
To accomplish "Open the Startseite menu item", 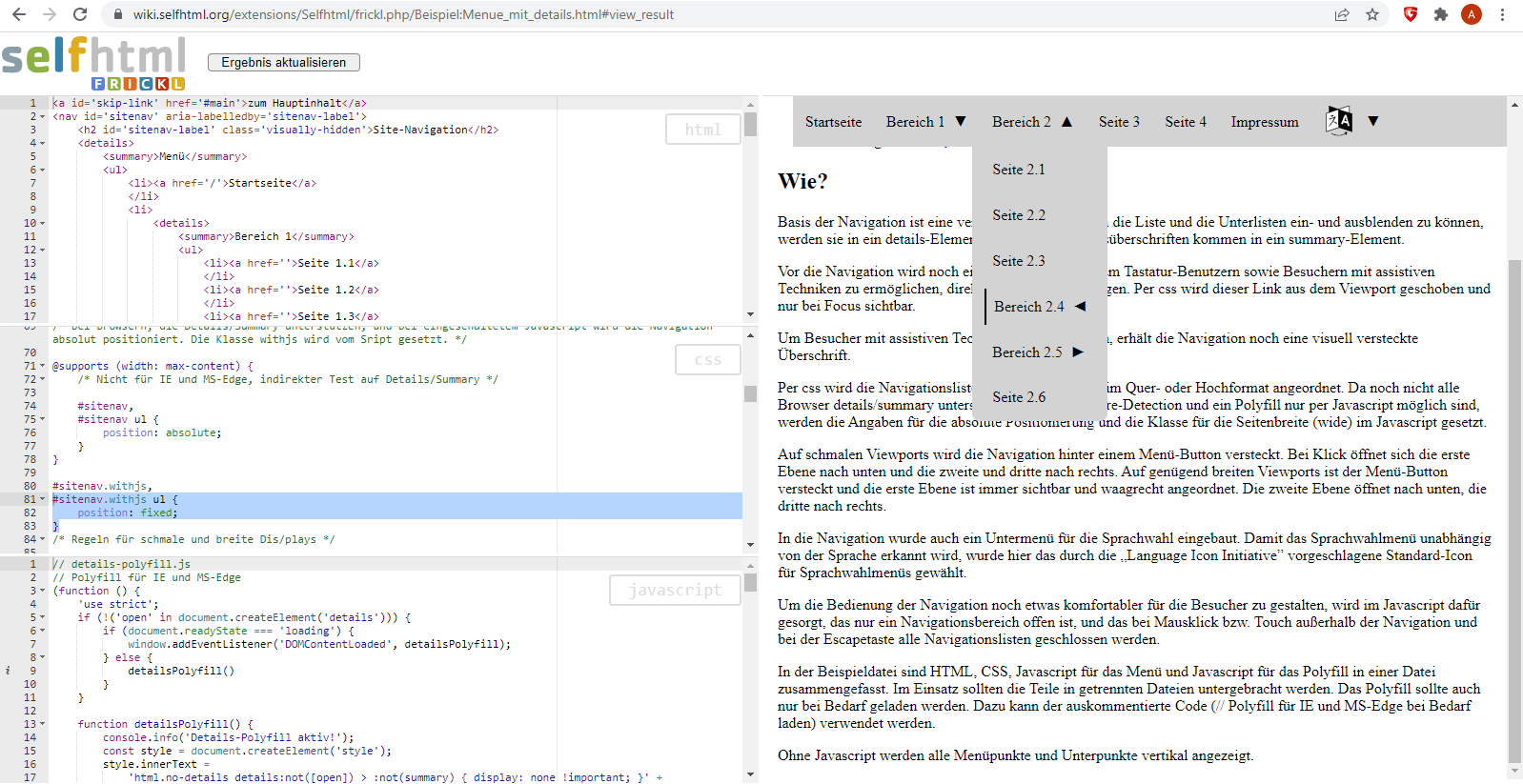I will 833,122.
